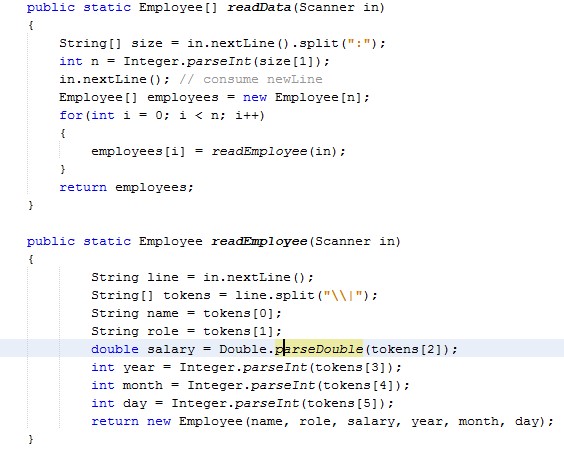Click the "String[] size" declaration
The width and height of the screenshot is (564, 473).
pyautogui.click(x=111, y=44)
